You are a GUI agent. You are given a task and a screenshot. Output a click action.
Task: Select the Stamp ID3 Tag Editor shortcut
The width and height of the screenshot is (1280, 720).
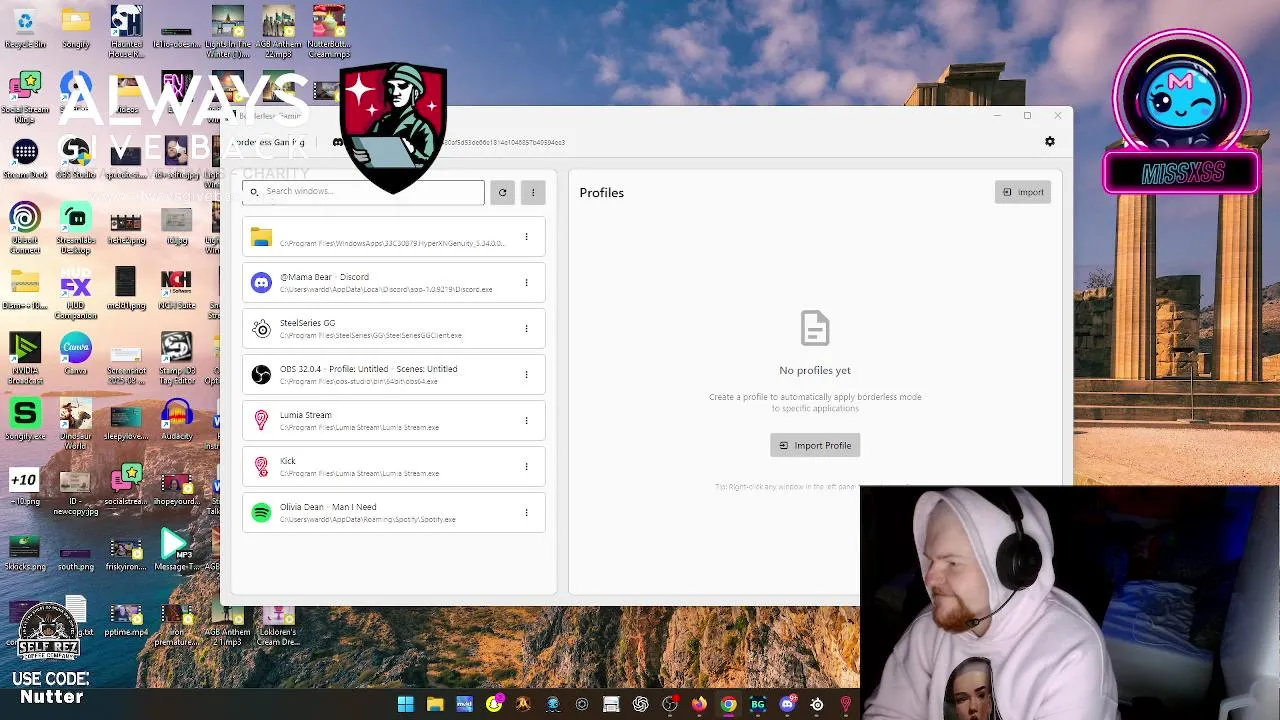coord(176,358)
